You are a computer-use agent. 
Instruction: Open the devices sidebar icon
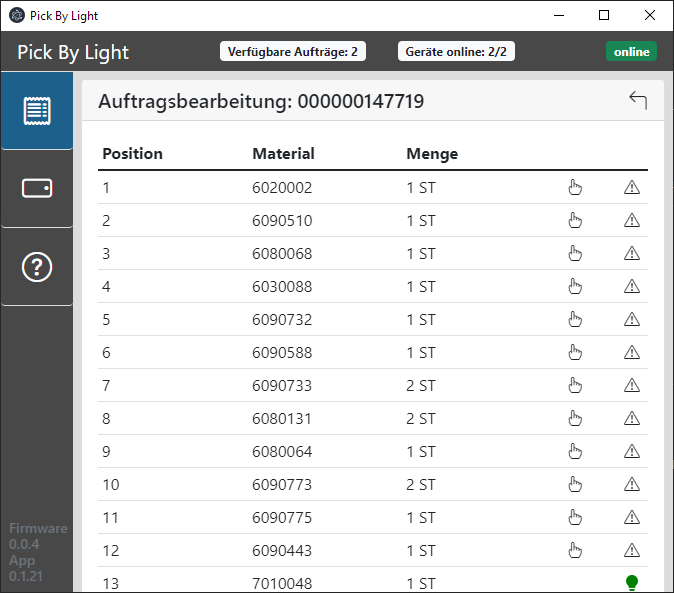[37, 188]
